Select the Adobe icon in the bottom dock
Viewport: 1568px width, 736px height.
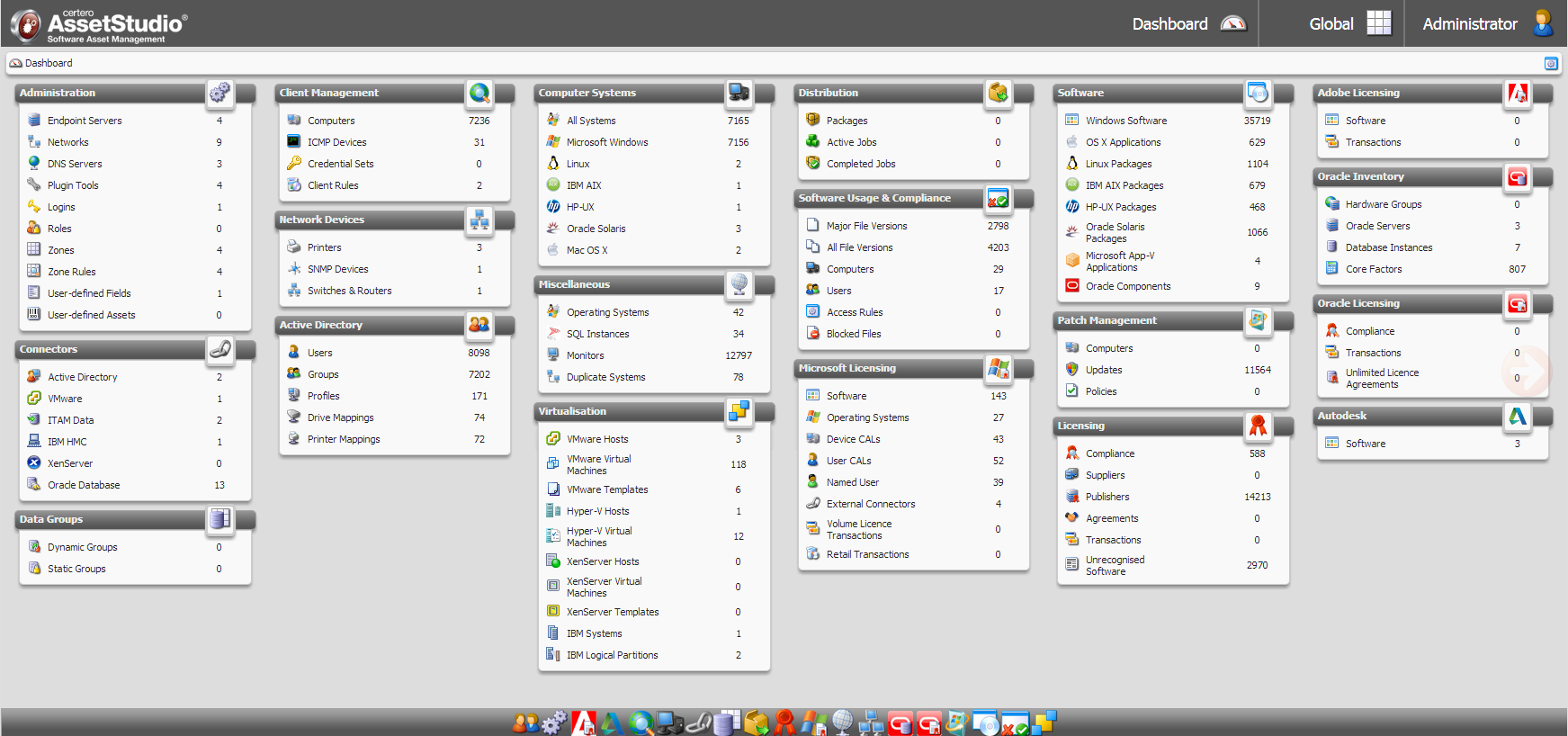pos(584,723)
